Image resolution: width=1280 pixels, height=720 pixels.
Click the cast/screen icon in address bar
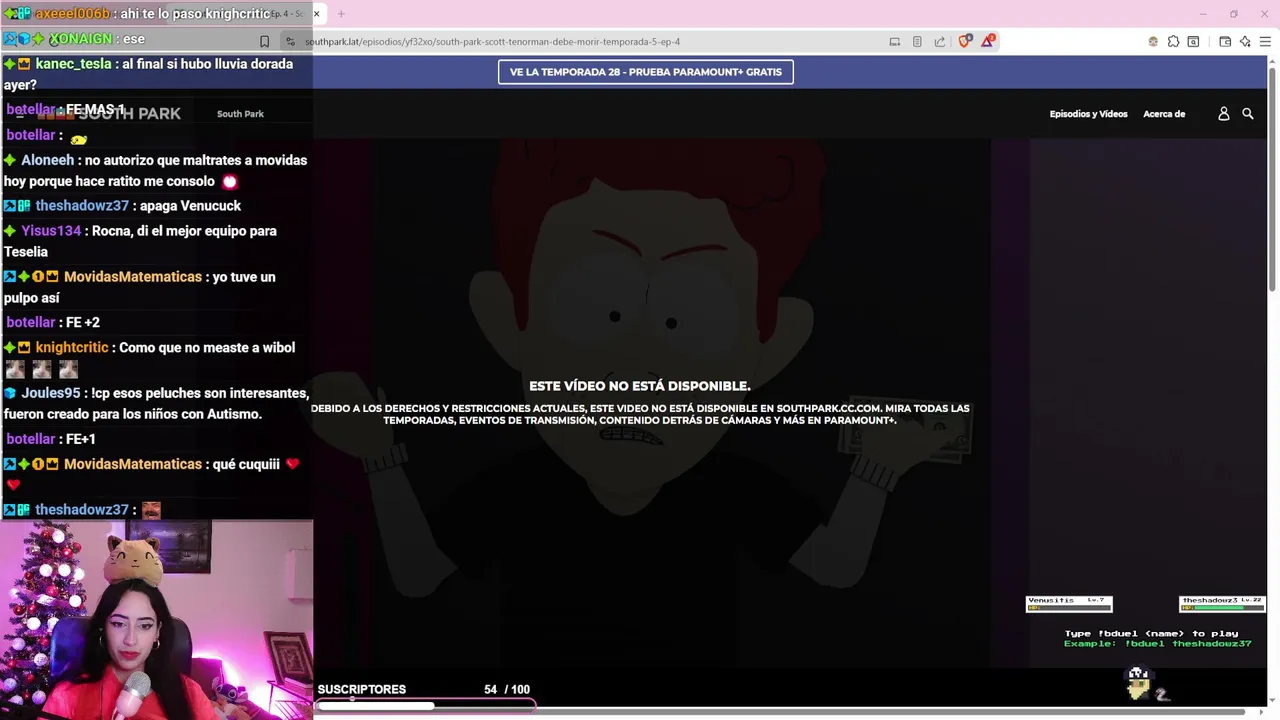895,41
